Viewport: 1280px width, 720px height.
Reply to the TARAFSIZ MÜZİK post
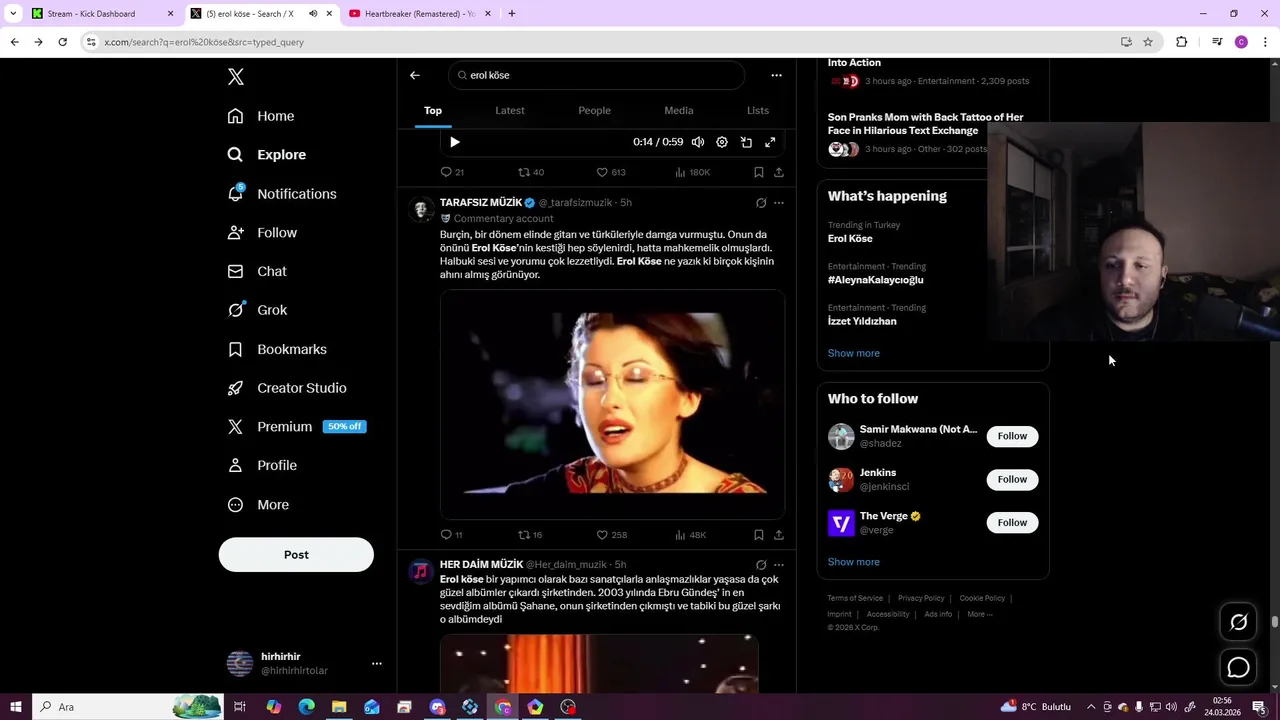click(451, 535)
